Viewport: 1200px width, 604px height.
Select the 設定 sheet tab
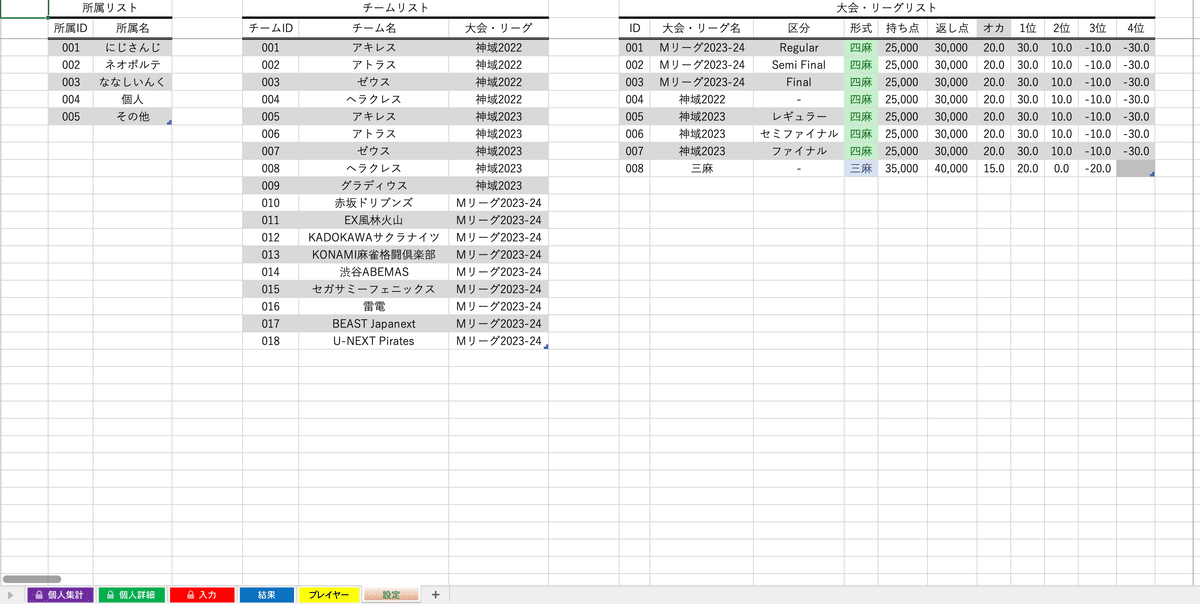391,594
